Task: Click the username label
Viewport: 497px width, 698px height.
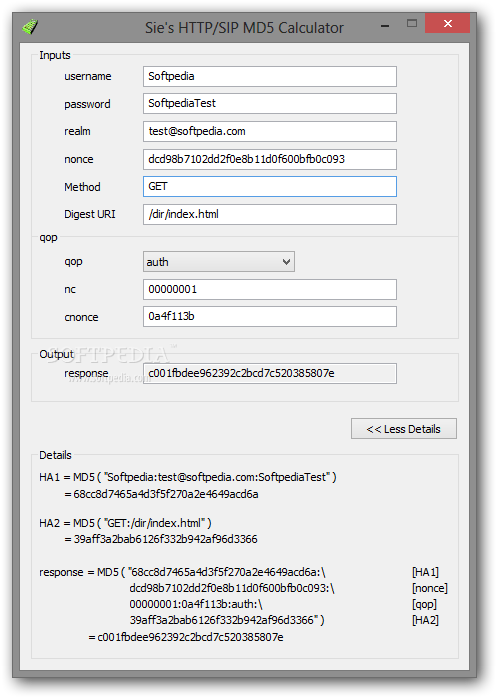Action: [x=88, y=76]
